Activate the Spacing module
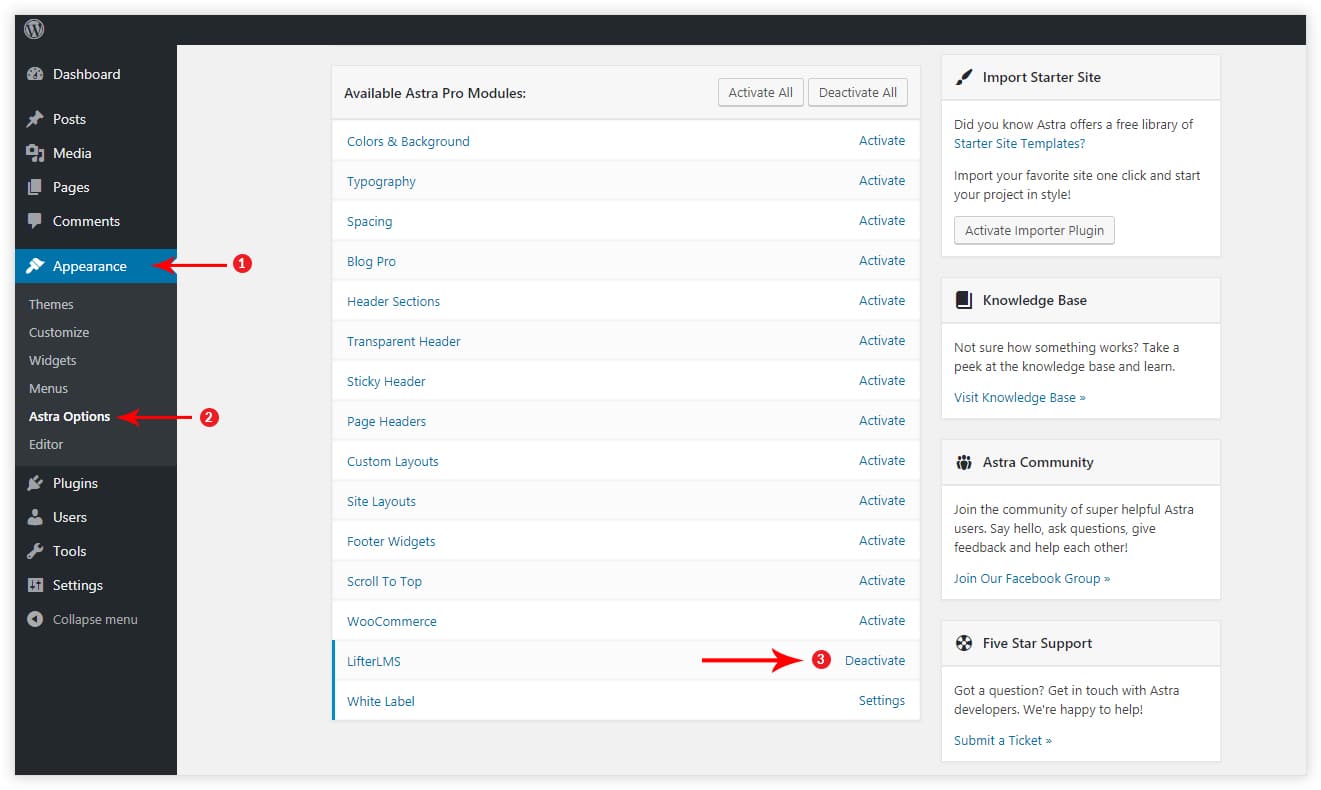 (x=882, y=221)
